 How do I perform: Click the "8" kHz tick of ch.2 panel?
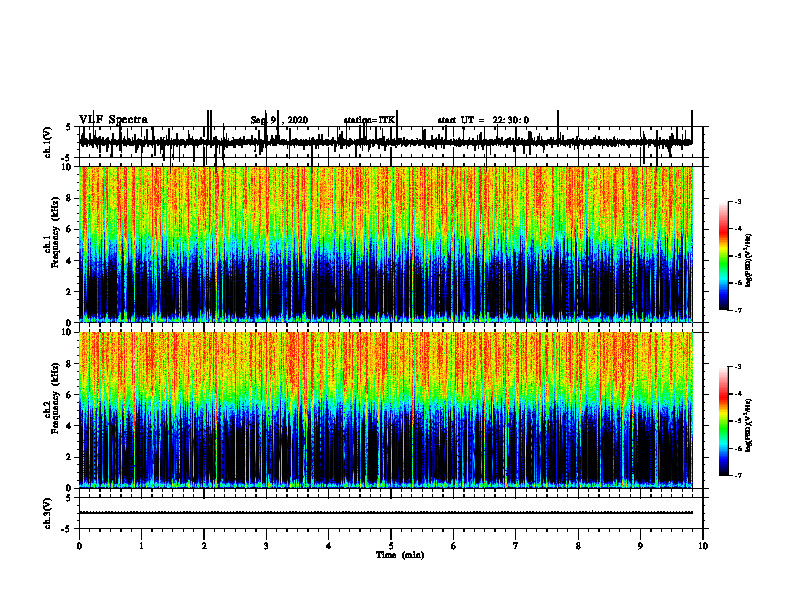point(70,364)
